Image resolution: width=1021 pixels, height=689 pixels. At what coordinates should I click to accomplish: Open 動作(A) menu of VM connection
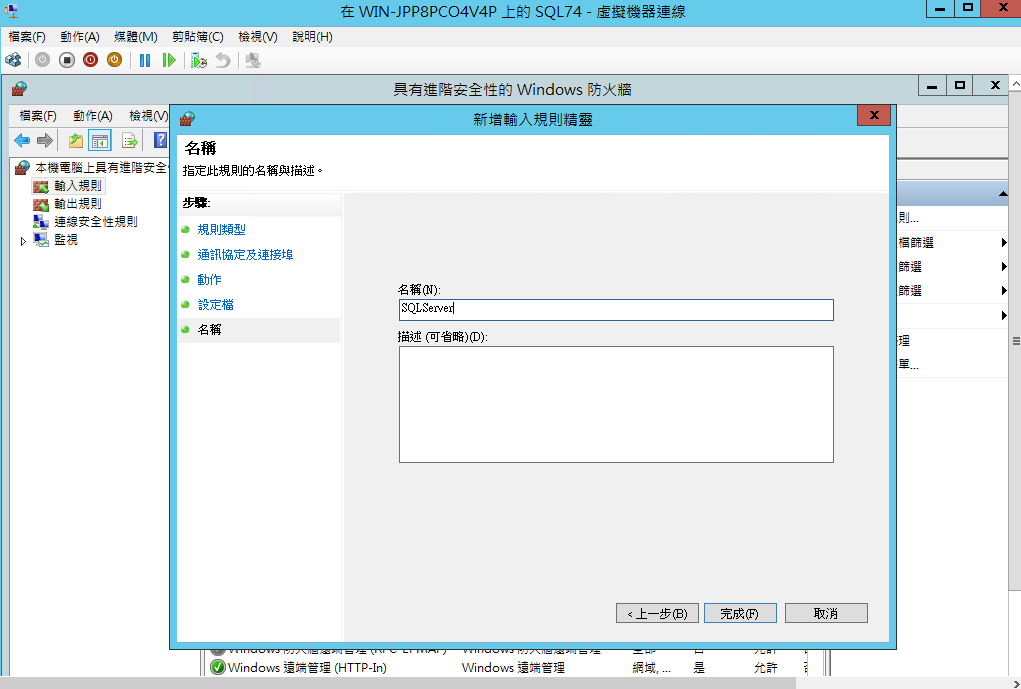pyautogui.click(x=80, y=37)
